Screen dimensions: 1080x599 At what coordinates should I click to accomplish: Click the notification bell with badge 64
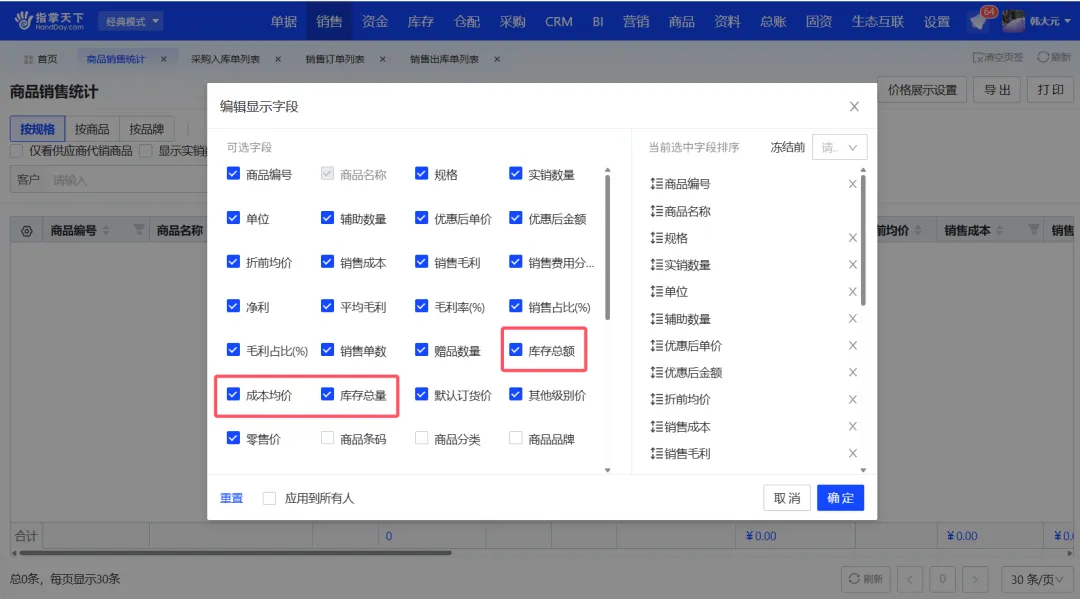[979, 21]
